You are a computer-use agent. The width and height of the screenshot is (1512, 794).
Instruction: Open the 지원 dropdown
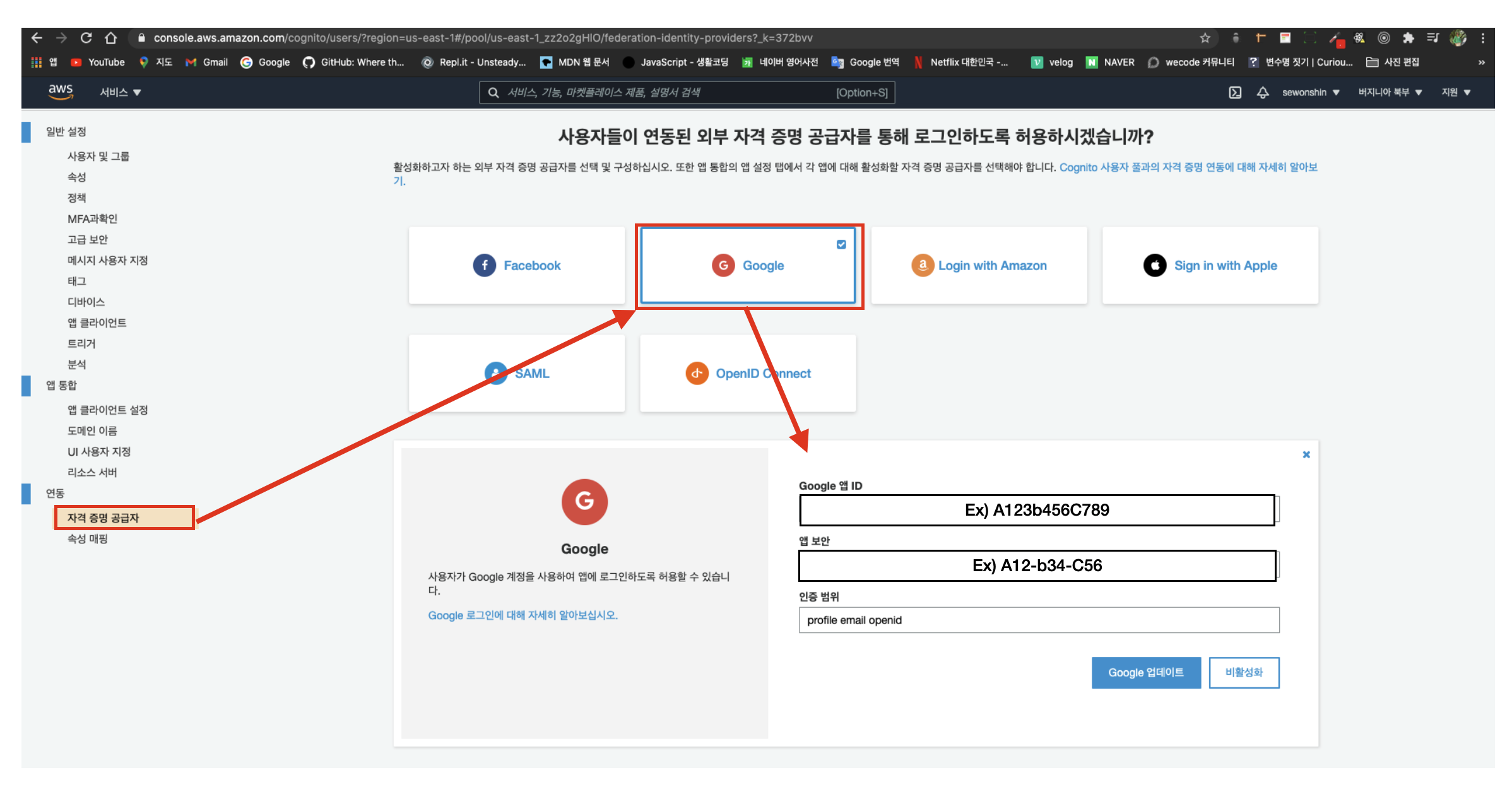(1456, 92)
